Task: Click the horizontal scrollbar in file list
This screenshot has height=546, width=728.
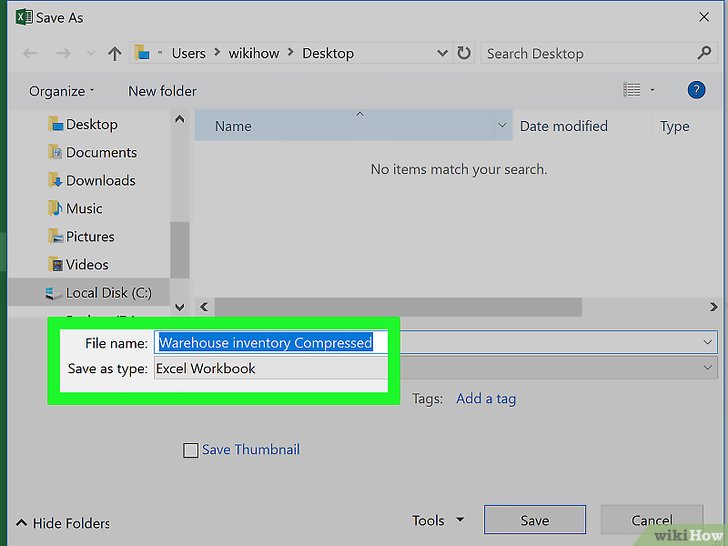Action: click(x=398, y=307)
